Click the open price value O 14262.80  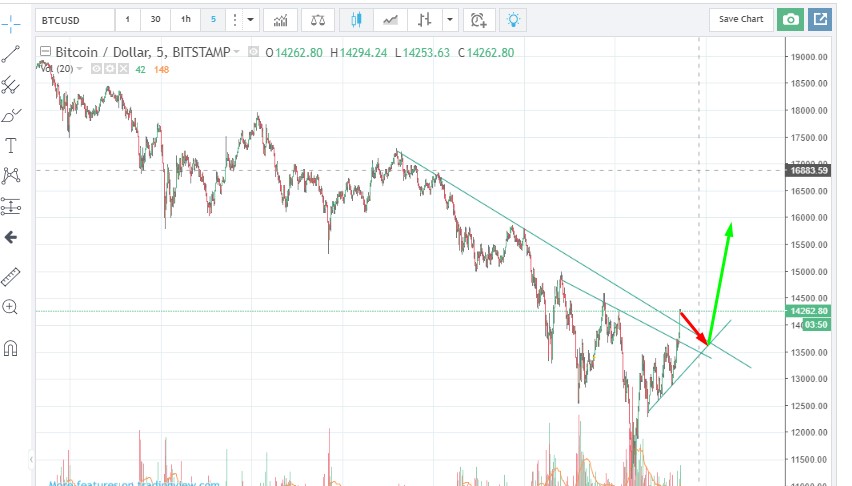(294, 53)
